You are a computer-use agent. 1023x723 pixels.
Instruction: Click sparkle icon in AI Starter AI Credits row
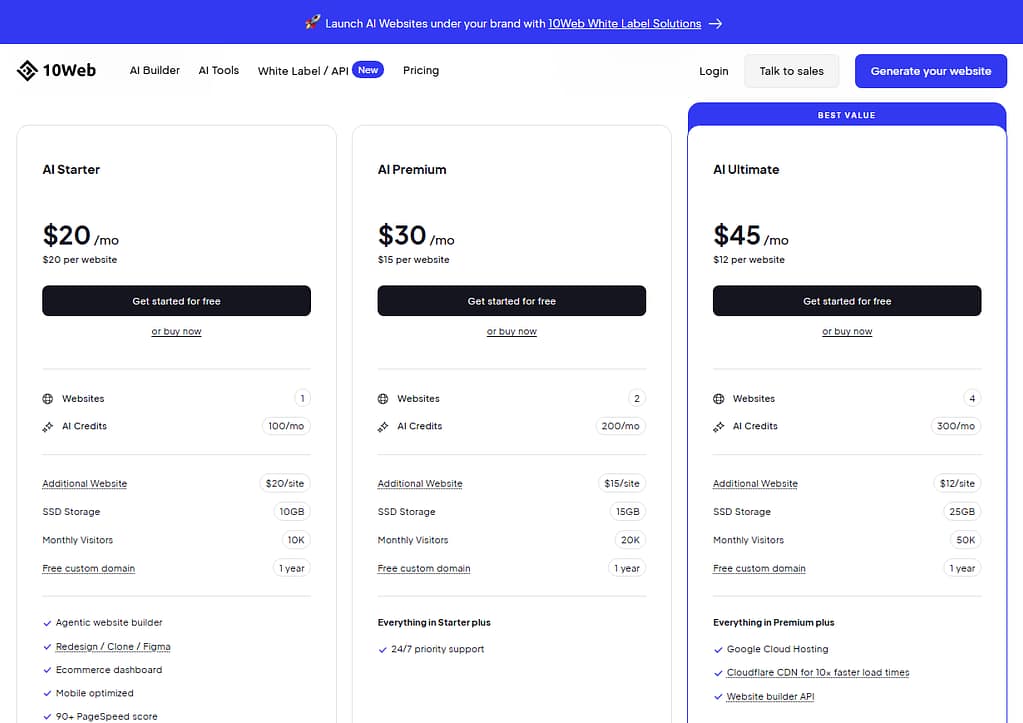[48, 427]
